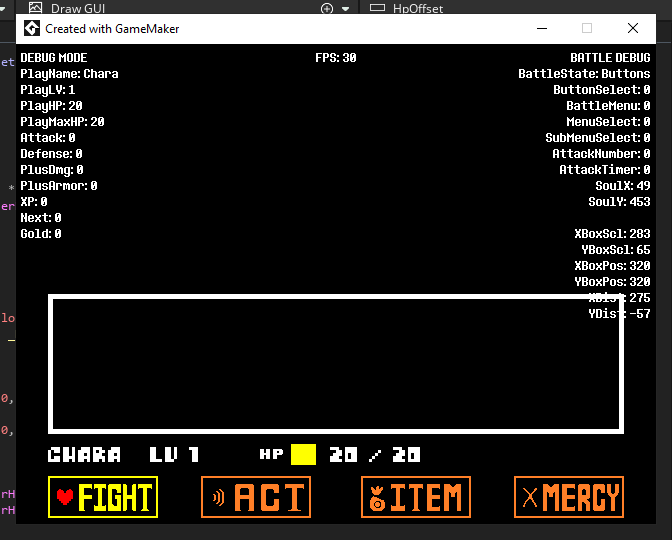The image size is (672, 540).
Task: Click the red heart soul icon
Action: (x=65, y=497)
